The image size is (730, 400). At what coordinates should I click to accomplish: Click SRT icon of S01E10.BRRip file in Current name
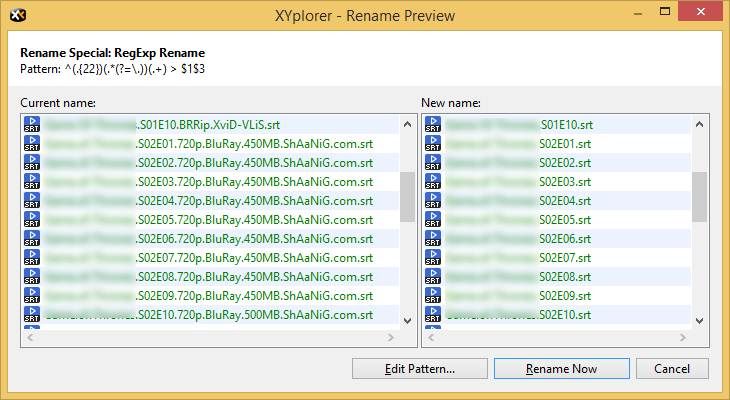[32, 125]
